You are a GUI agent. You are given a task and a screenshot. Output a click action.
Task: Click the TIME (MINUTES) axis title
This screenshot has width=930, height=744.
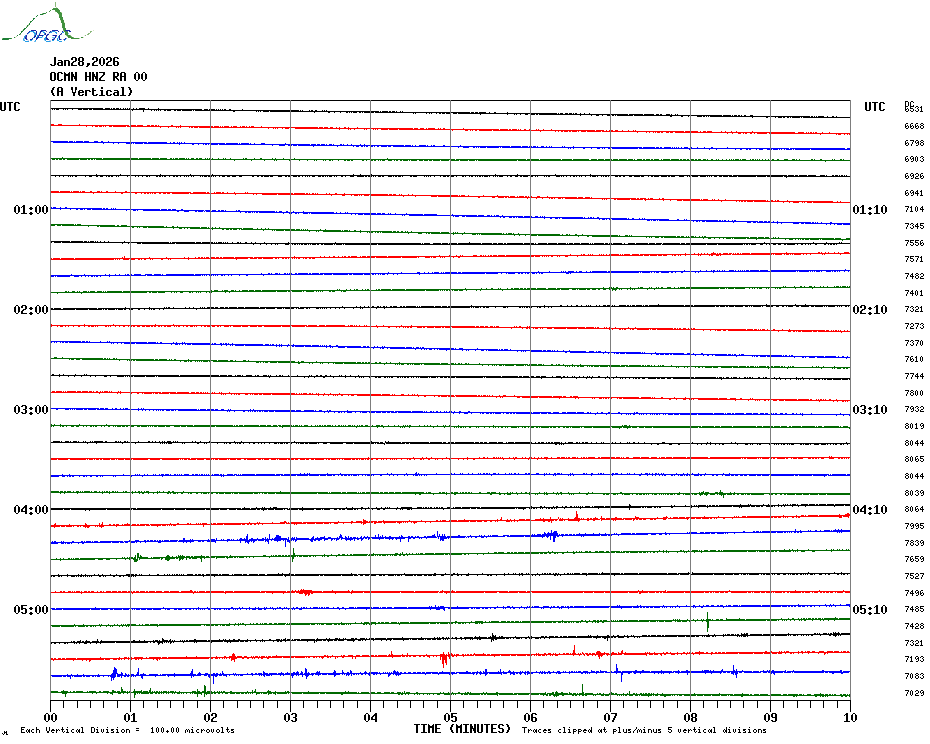[x=462, y=729]
